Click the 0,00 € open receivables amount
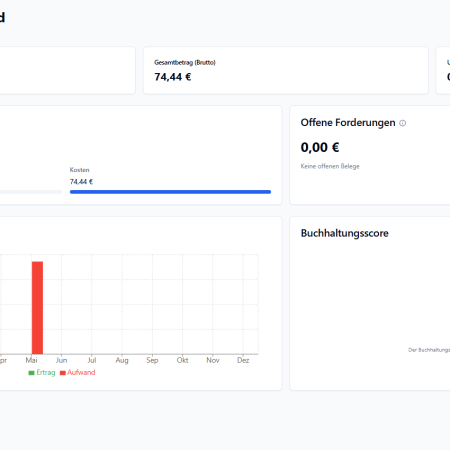This screenshot has width=450, height=450. point(320,147)
